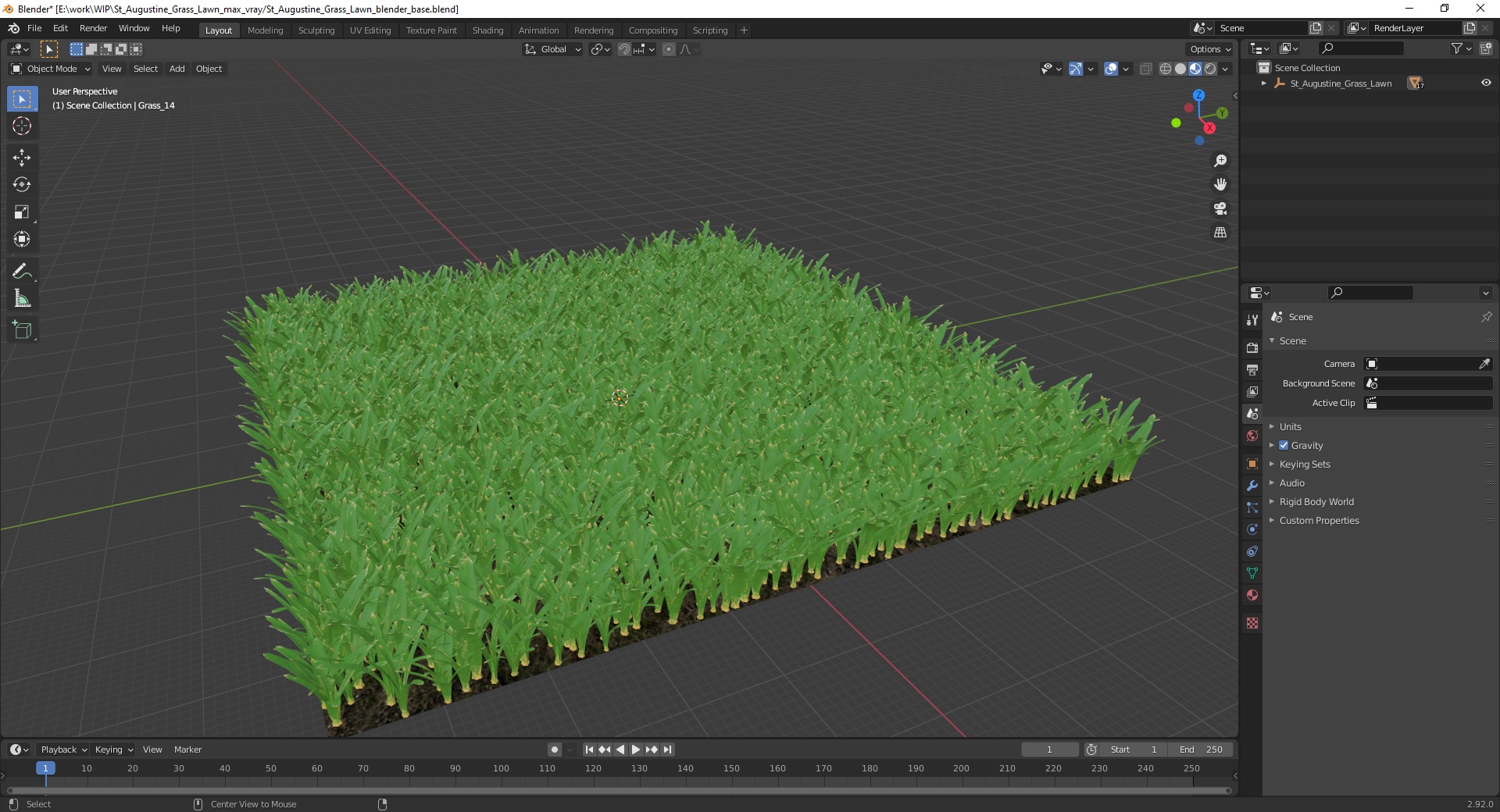Click the End frame 250 field

click(1202, 750)
